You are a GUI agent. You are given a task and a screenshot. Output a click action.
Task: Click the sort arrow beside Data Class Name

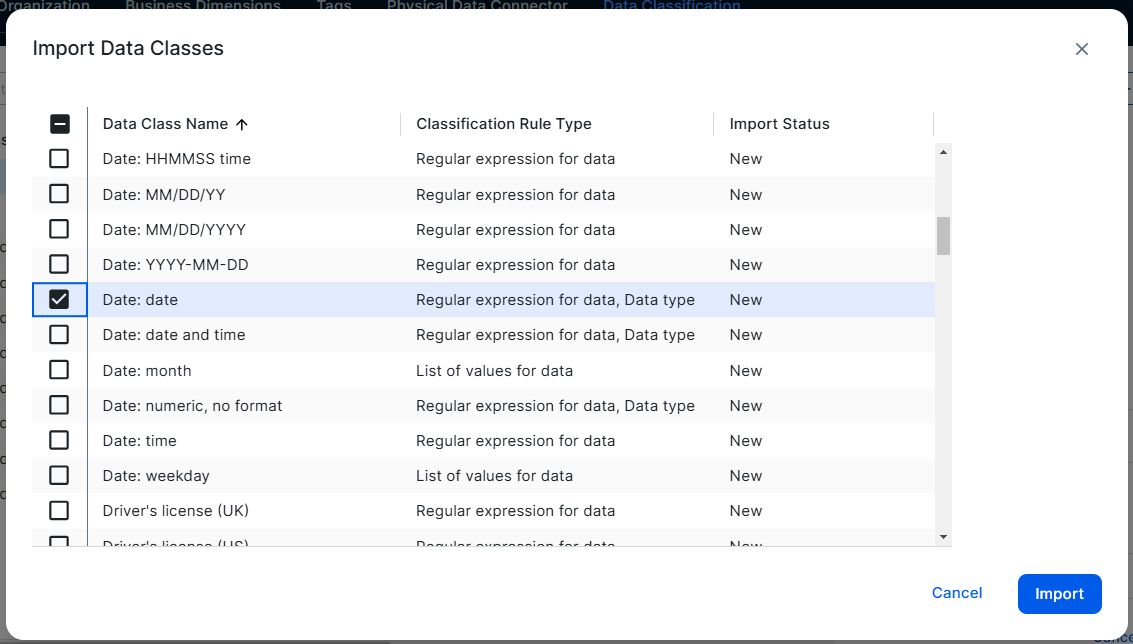(241, 124)
